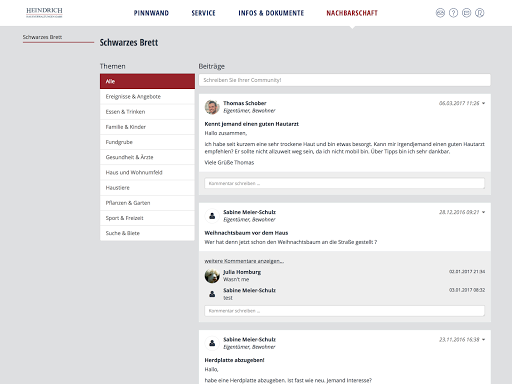Open the help question mark icon
This screenshot has height=384, width=512.
point(453,13)
